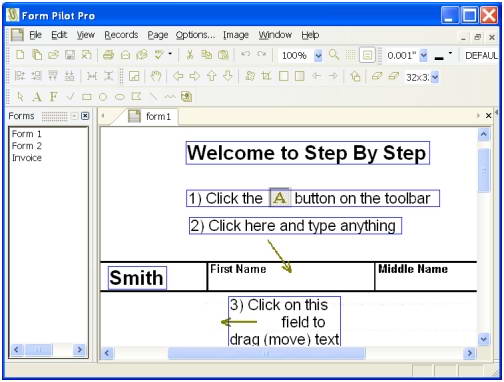Create a new form document

tap(20, 55)
